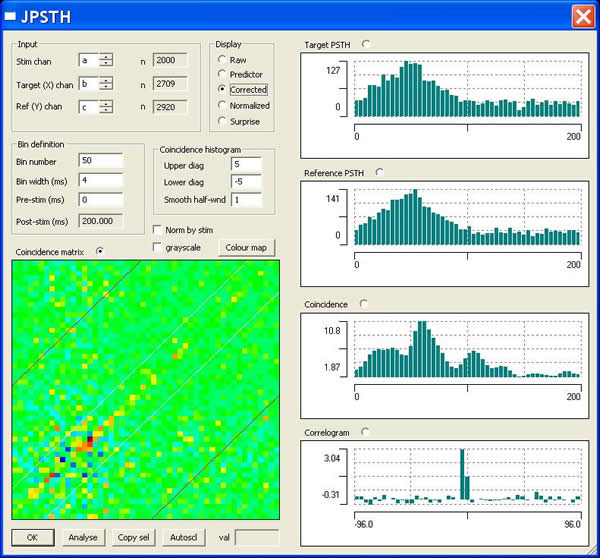Click the Colour map button

click(x=246, y=246)
